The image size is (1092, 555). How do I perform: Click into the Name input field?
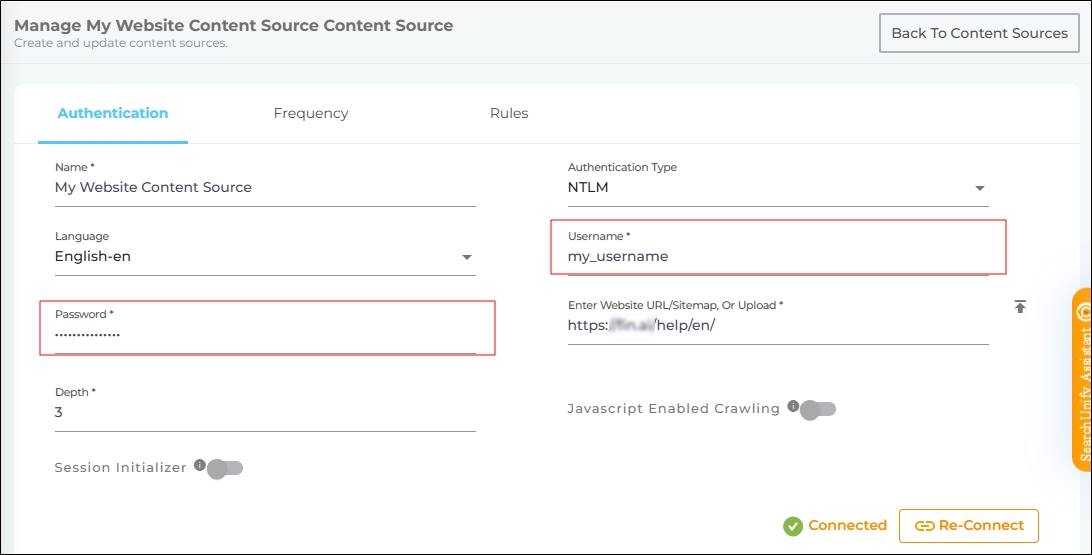[264, 188]
